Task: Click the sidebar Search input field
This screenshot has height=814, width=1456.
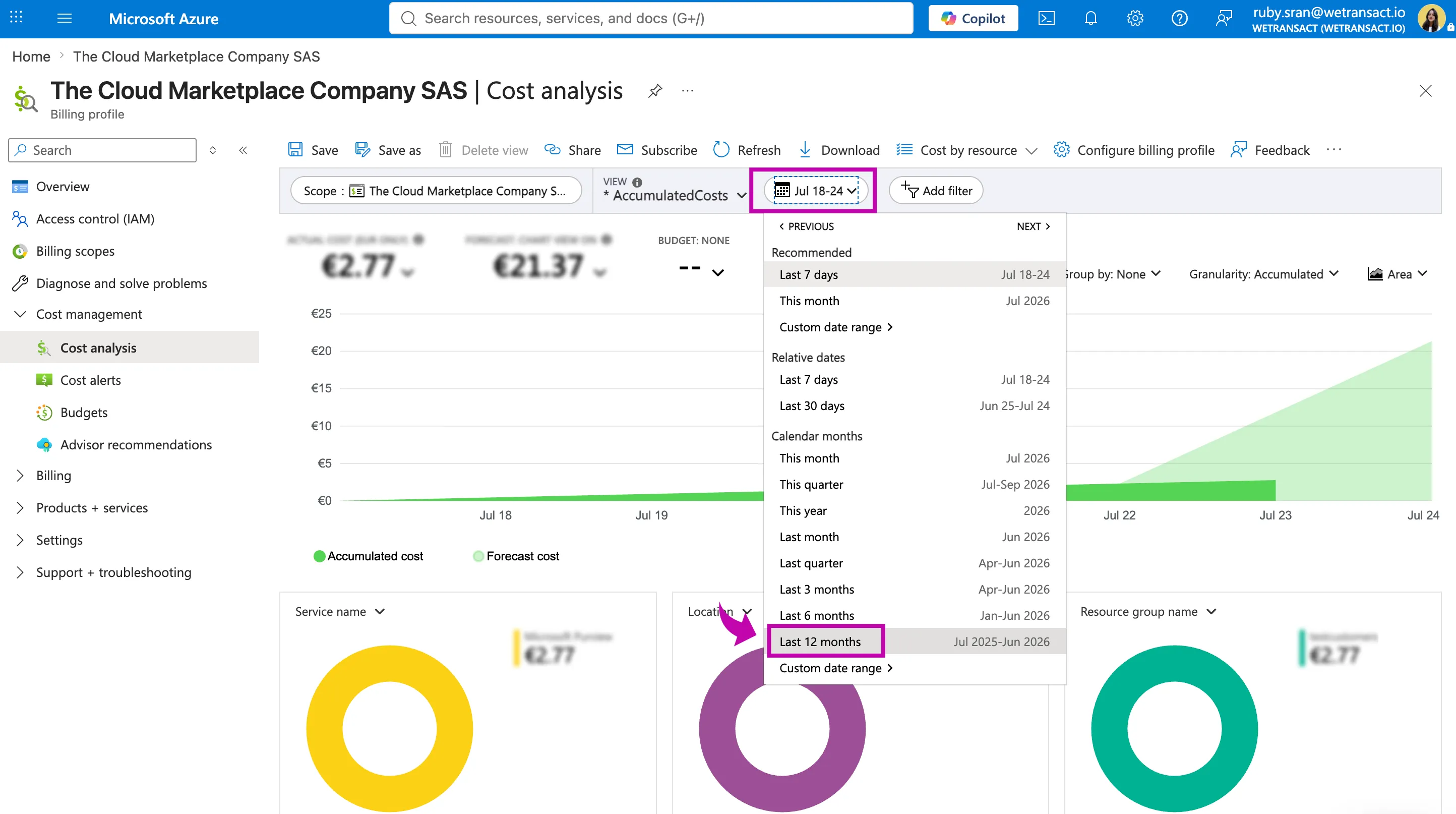Action: (102, 150)
